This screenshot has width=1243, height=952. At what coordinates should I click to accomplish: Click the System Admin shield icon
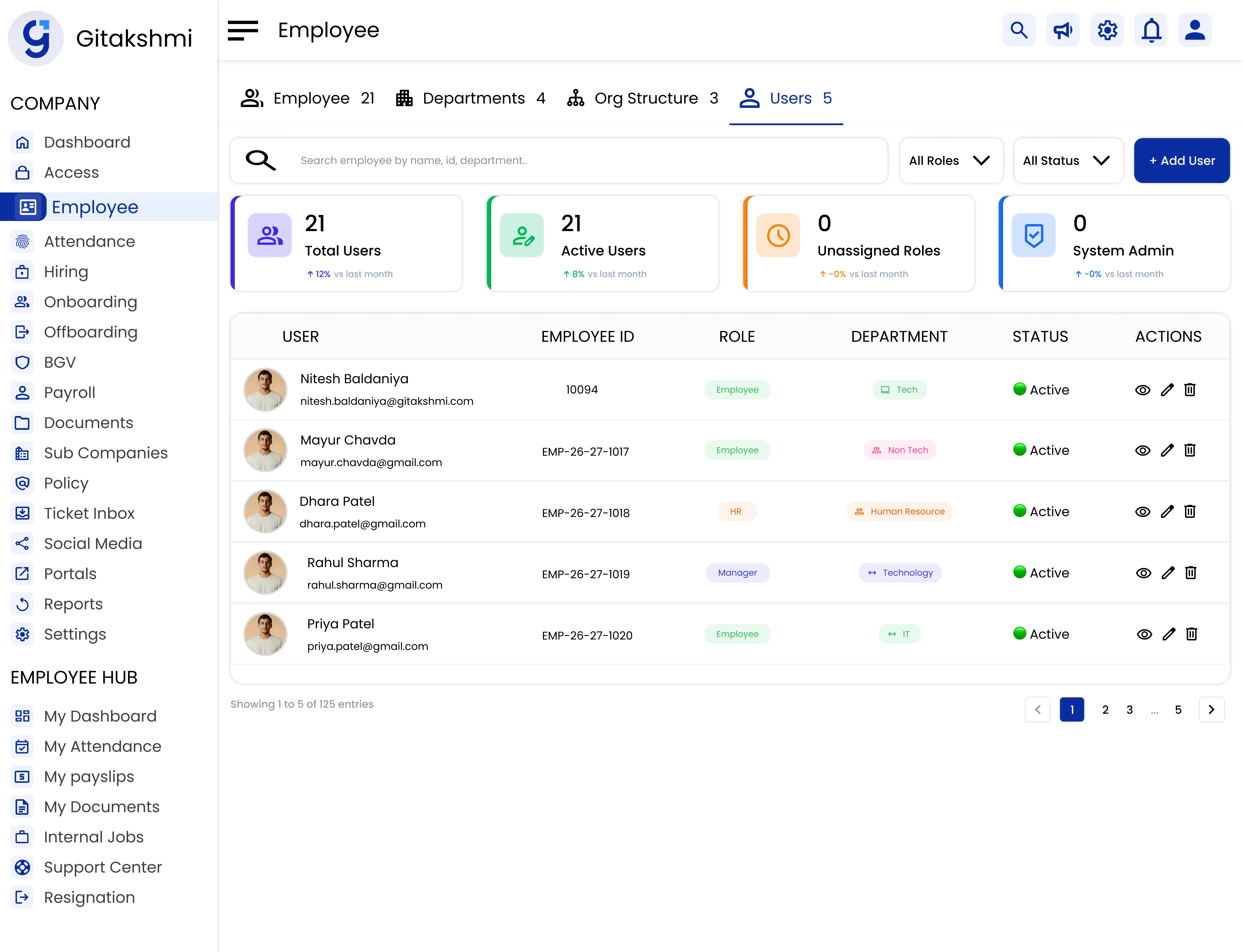1034,235
